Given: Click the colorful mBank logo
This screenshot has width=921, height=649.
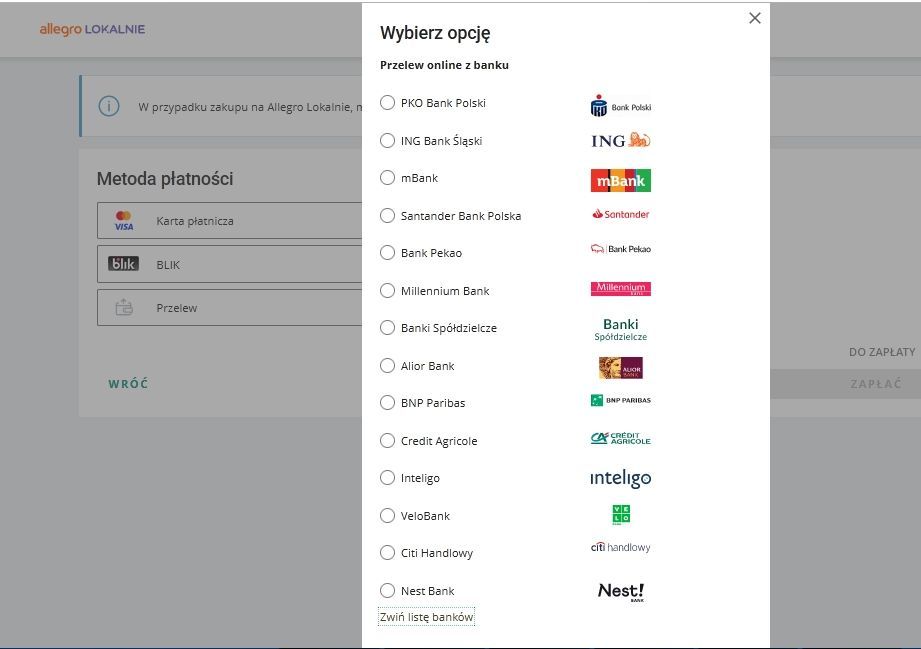Looking at the screenshot, I should point(620,181).
